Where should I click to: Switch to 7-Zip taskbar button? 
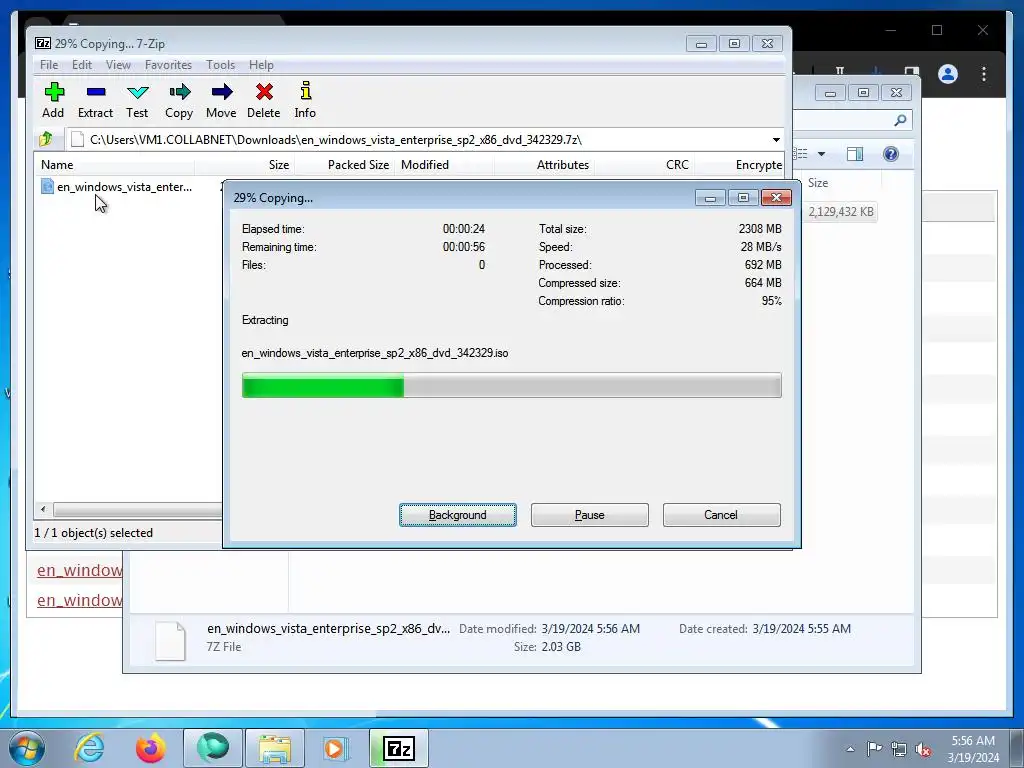pyautogui.click(x=399, y=748)
